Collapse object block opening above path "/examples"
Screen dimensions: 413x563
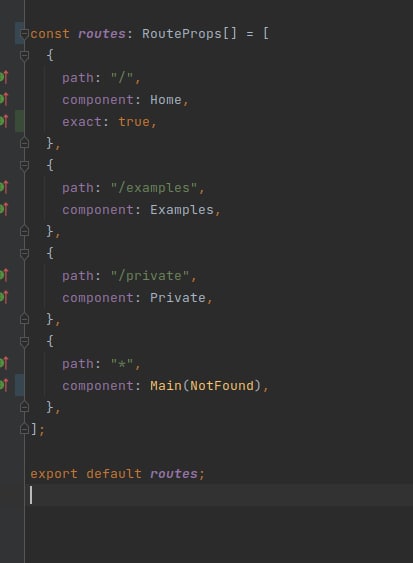pyautogui.click(x=24, y=166)
